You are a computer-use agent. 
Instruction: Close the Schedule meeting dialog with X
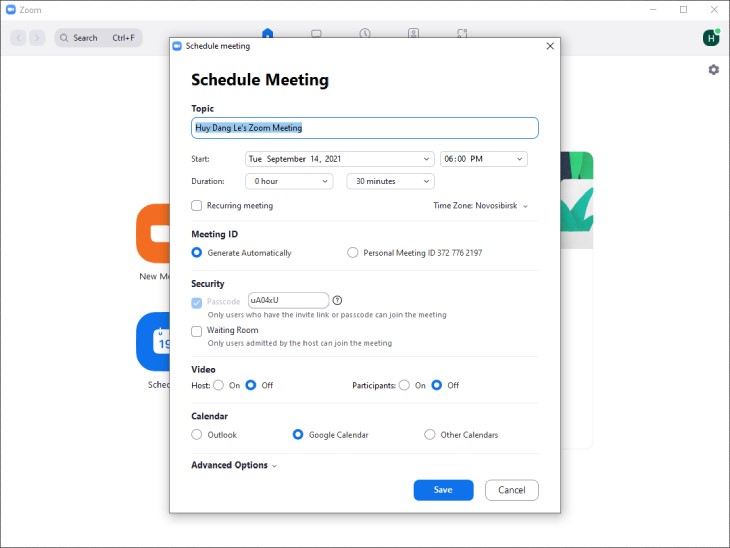tap(549, 46)
